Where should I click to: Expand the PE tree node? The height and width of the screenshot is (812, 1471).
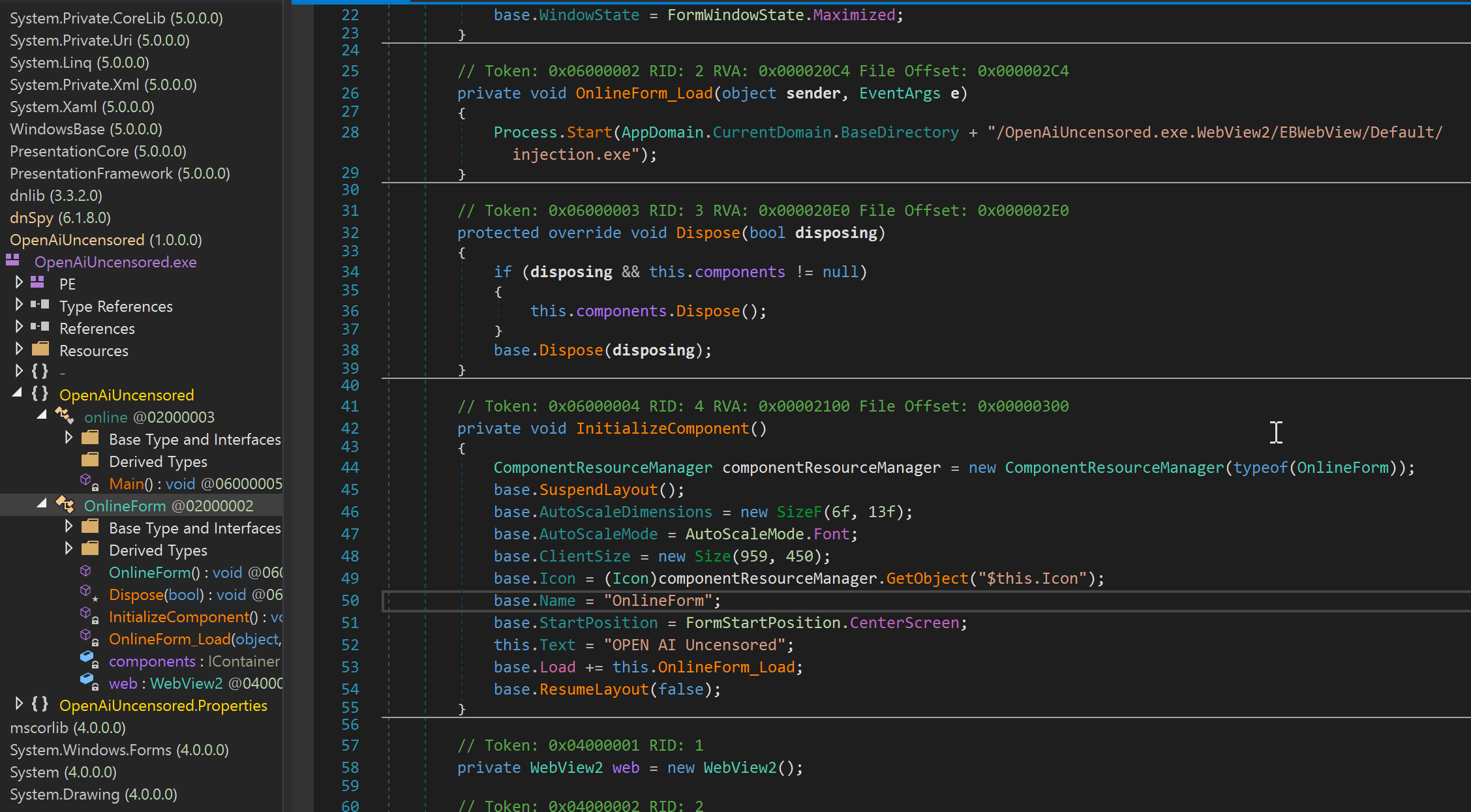[x=19, y=282]
